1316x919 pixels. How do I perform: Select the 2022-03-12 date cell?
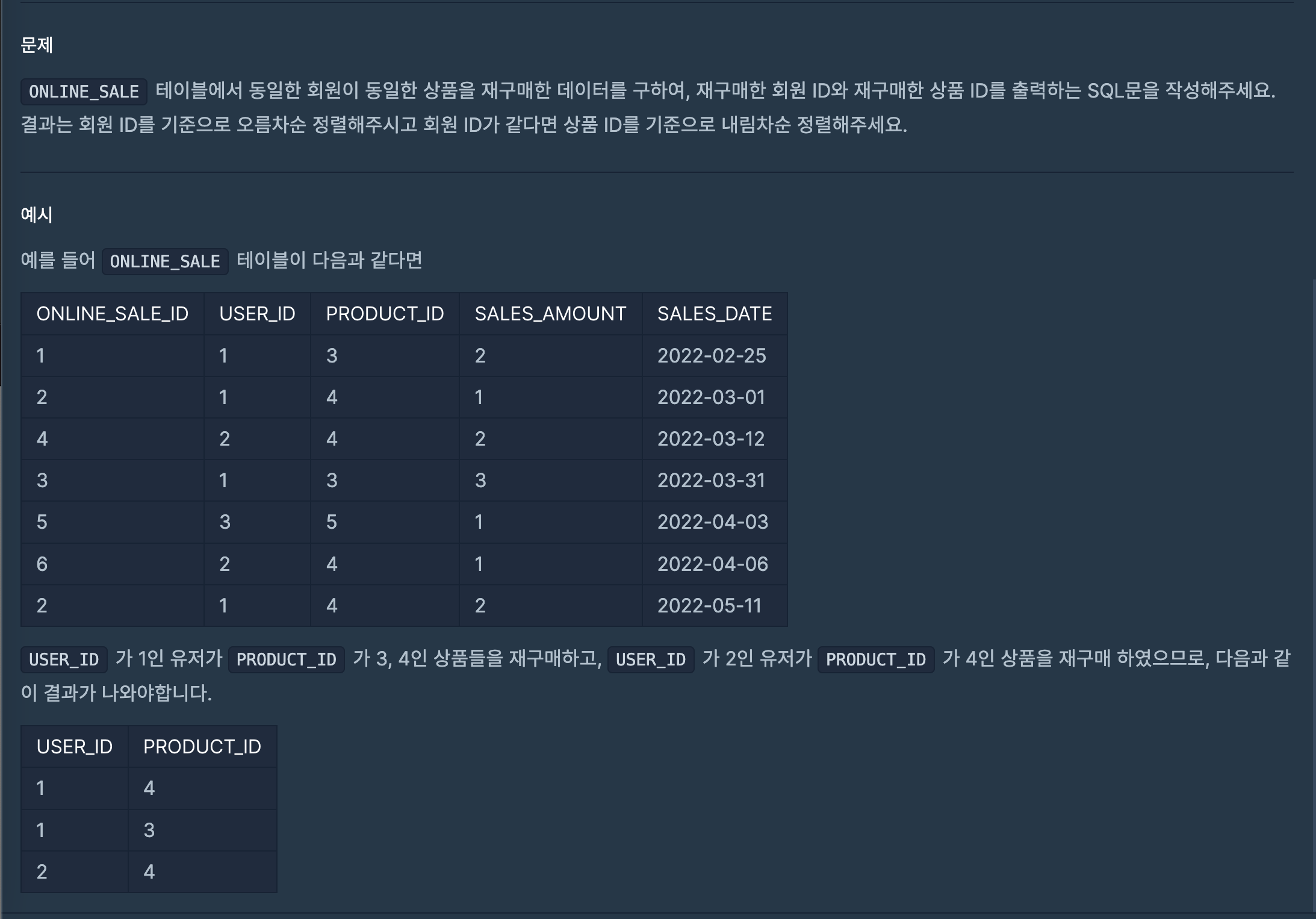710,439
